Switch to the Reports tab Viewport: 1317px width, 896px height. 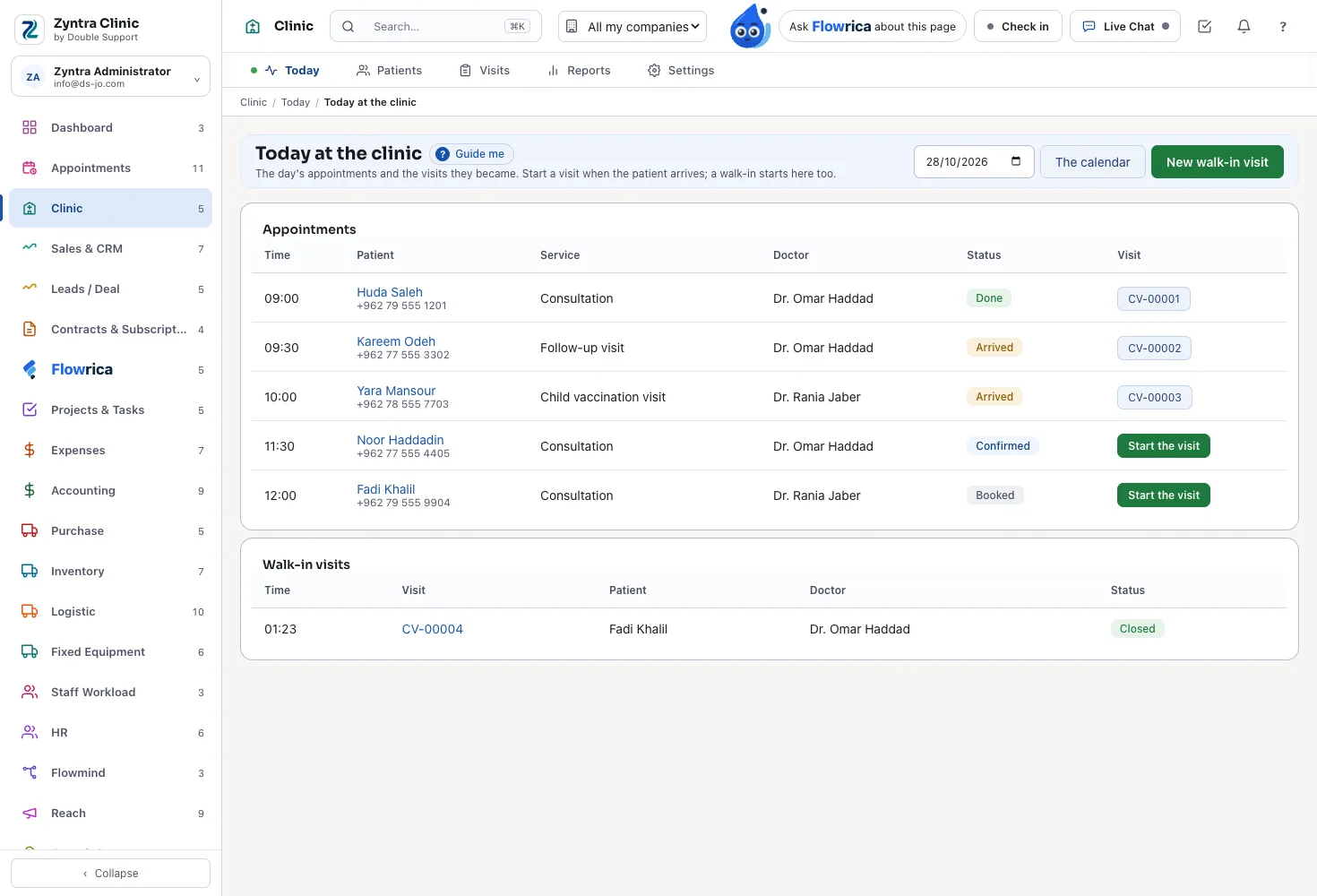(x=579, y=71)
